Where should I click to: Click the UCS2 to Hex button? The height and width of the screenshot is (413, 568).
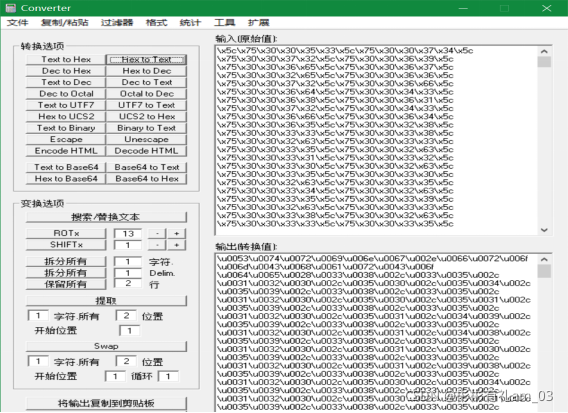tap(146, 116)
